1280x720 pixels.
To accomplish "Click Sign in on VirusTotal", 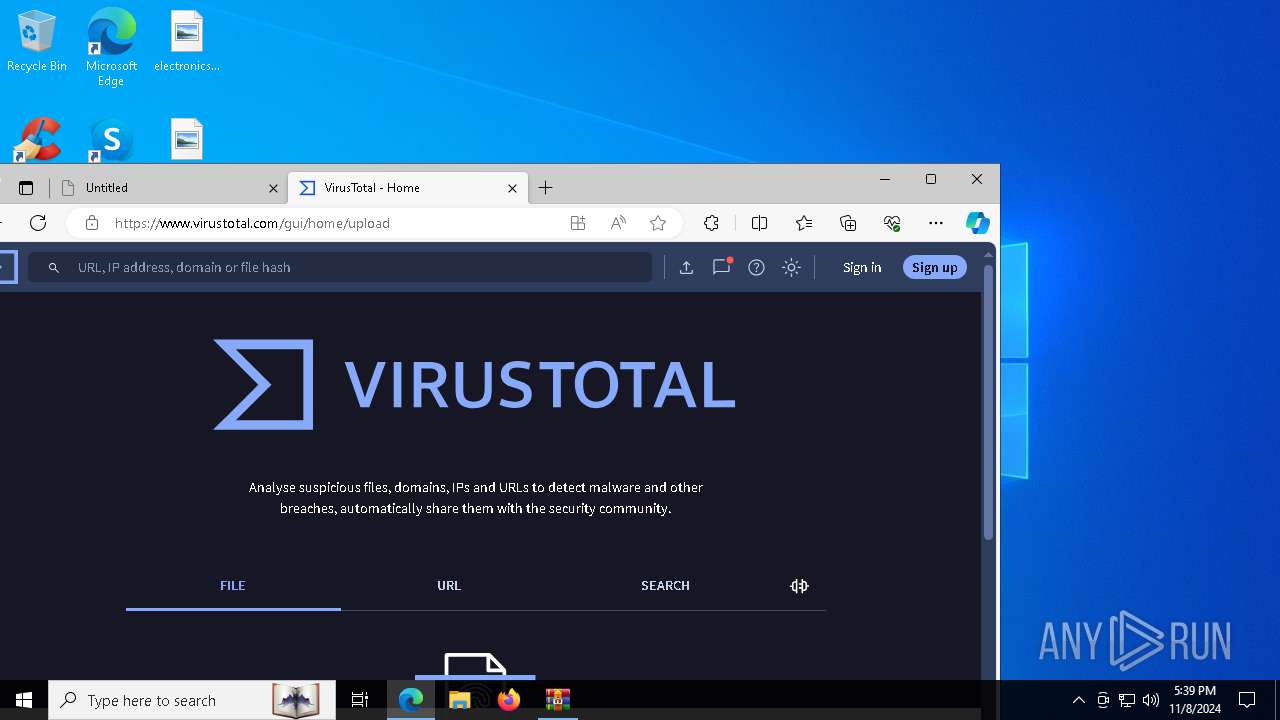I will pos(862,267).
